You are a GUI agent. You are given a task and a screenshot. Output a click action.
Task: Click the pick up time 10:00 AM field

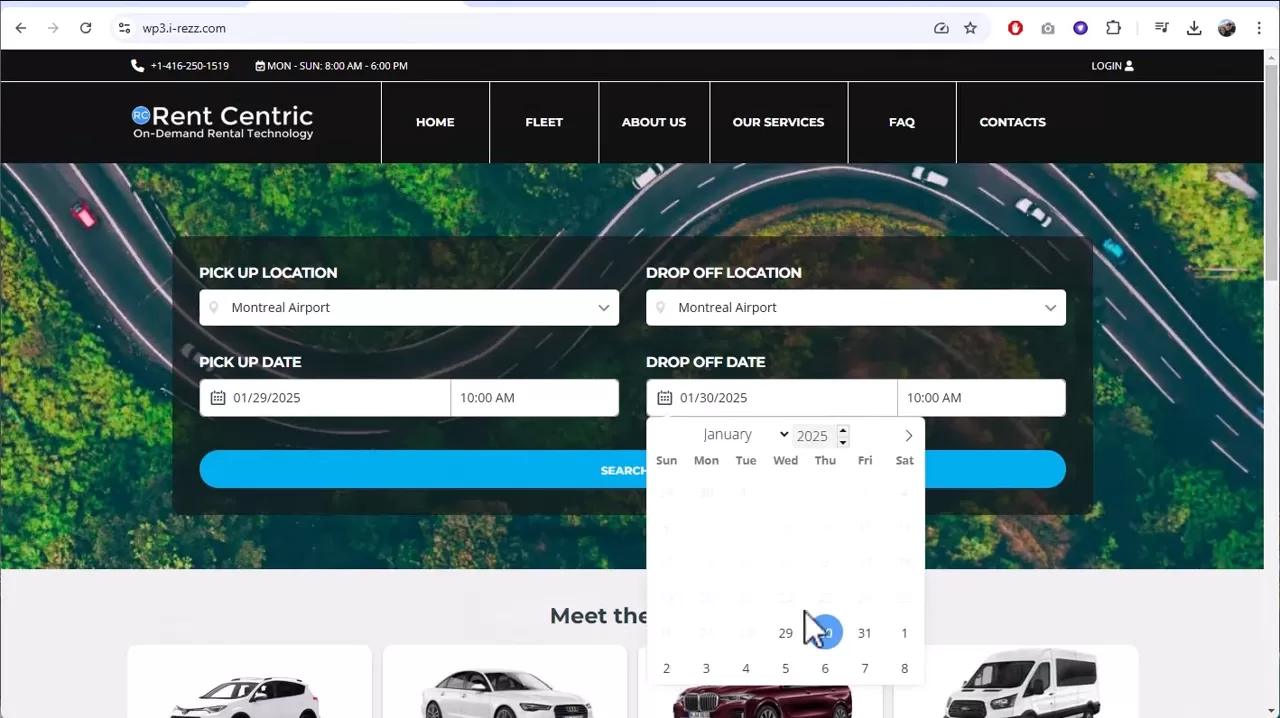coord(534,398)
